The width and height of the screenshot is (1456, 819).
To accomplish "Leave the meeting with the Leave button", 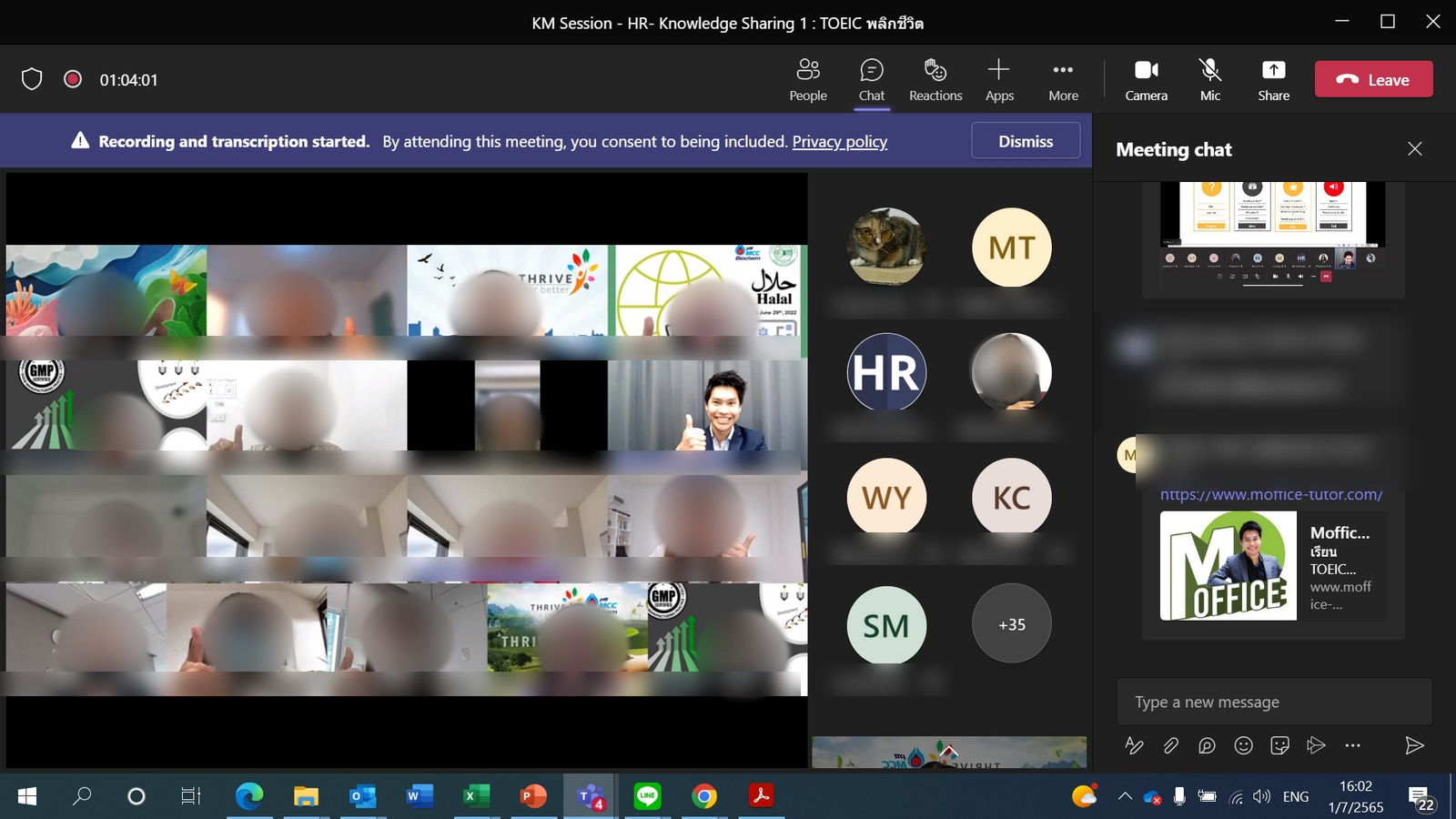I will tap(1374, 79).
